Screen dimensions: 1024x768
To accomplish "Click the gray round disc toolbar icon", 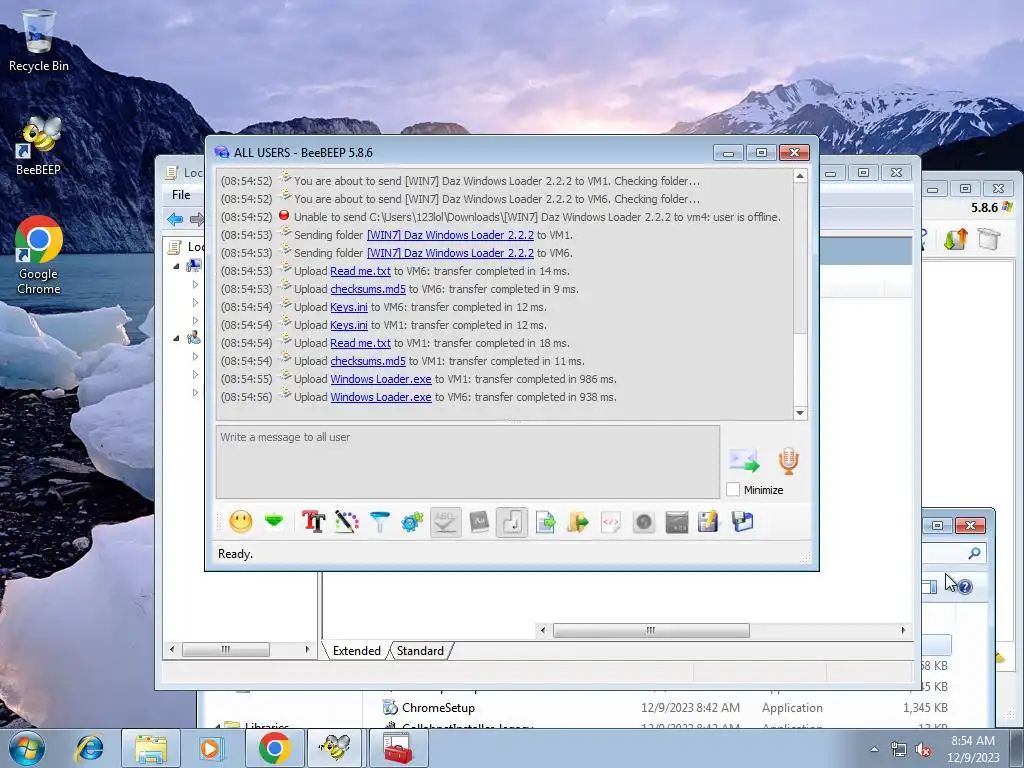I will (644, 522).
